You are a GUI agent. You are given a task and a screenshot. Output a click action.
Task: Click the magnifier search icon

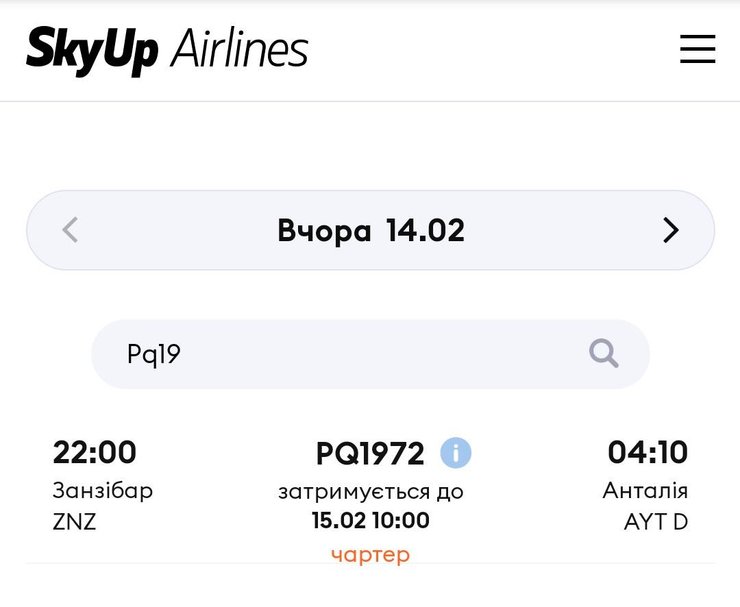[x=604, y=353]
